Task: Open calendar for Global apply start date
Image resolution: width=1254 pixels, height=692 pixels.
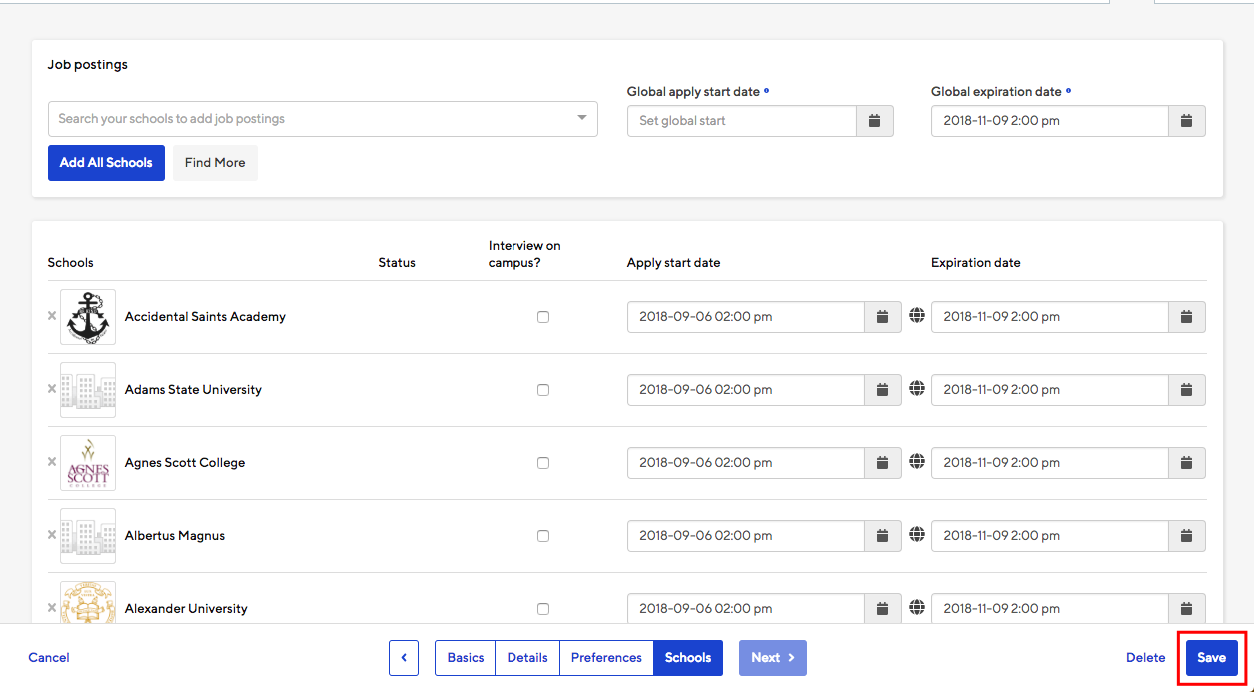Action: (874, 121)
